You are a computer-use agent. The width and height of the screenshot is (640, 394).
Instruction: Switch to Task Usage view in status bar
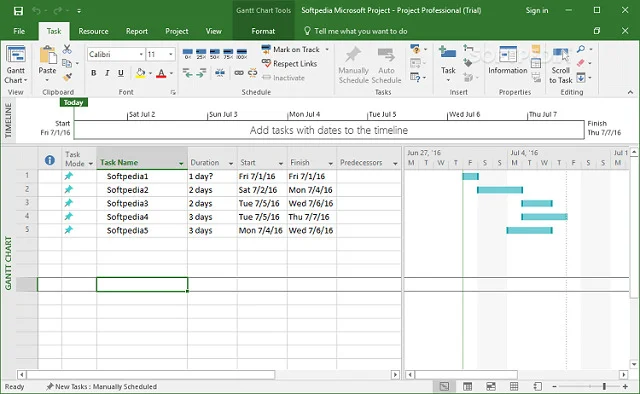pyautogui.click(x=468, y=386)
